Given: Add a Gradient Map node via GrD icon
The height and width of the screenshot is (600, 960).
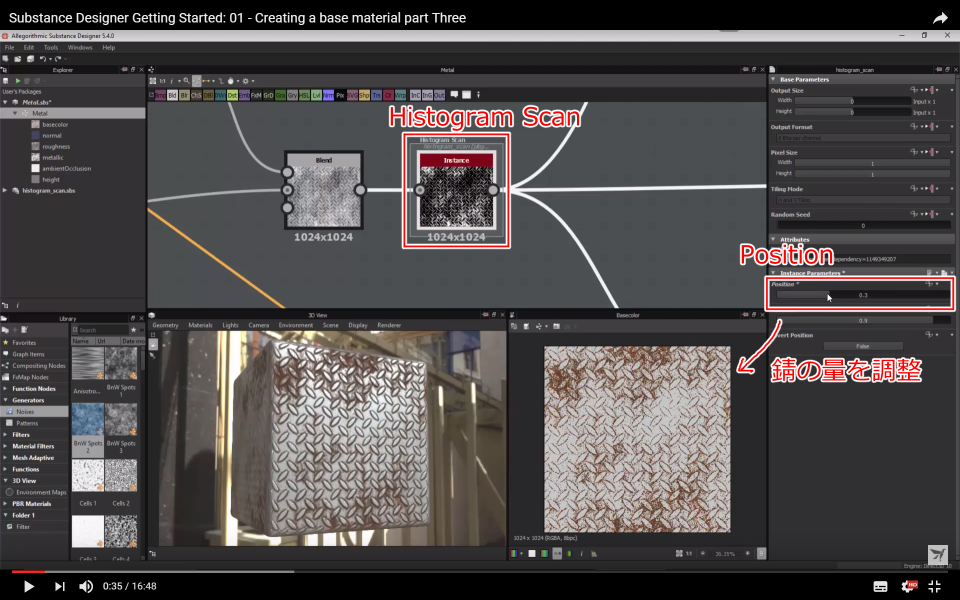Looking at the screenshot, I should click(x=268, y=96).
